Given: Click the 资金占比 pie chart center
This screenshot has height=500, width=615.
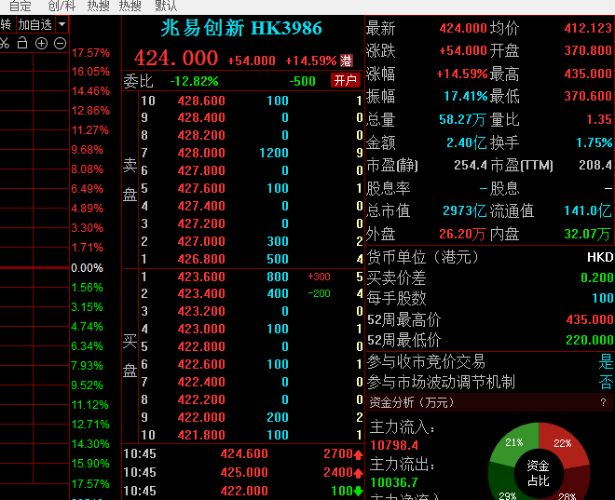Looking at the screenshot, I should [538, 473].
